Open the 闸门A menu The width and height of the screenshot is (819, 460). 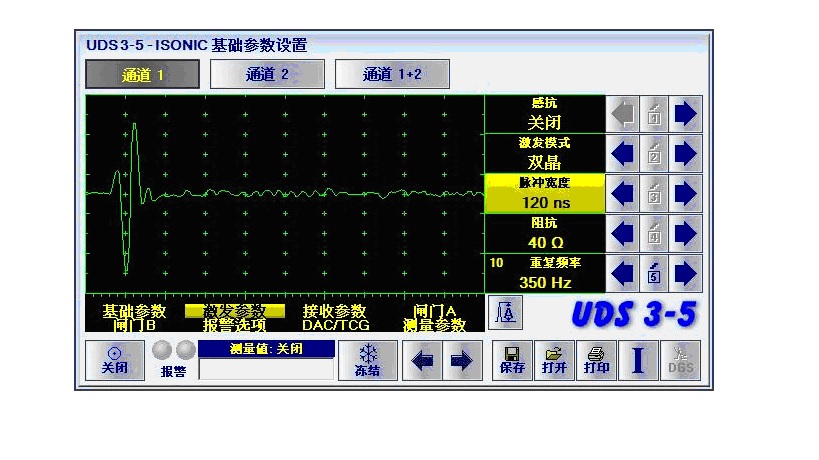click(x=435, y=311)
